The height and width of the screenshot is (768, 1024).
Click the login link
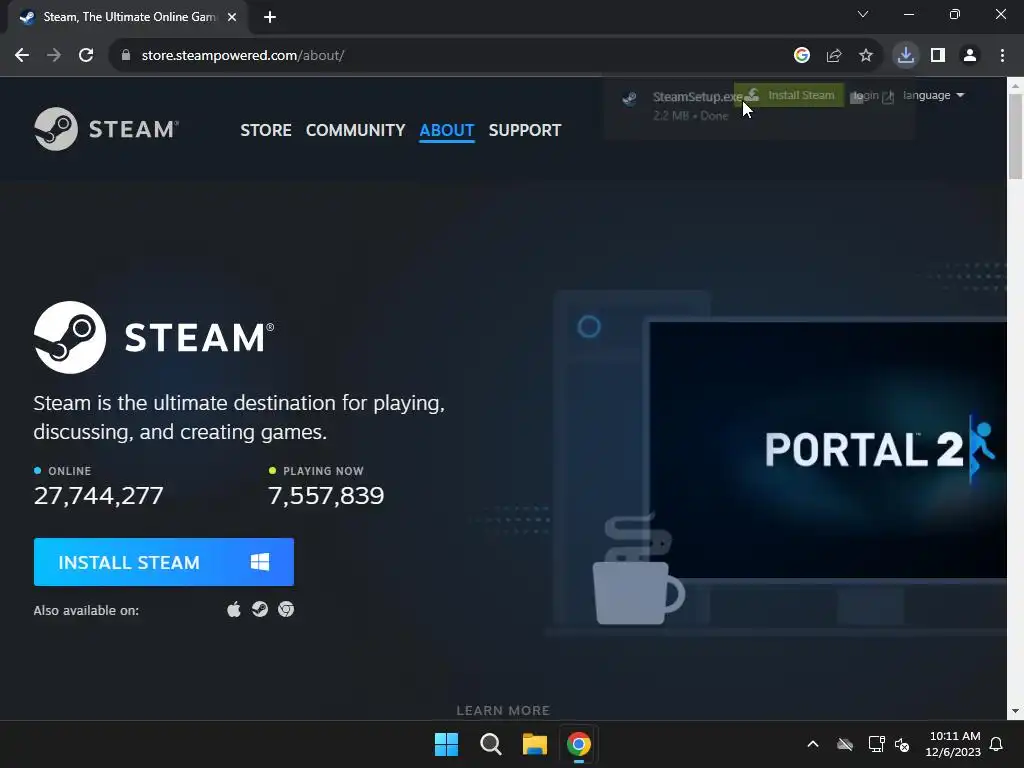pos(866,95)
